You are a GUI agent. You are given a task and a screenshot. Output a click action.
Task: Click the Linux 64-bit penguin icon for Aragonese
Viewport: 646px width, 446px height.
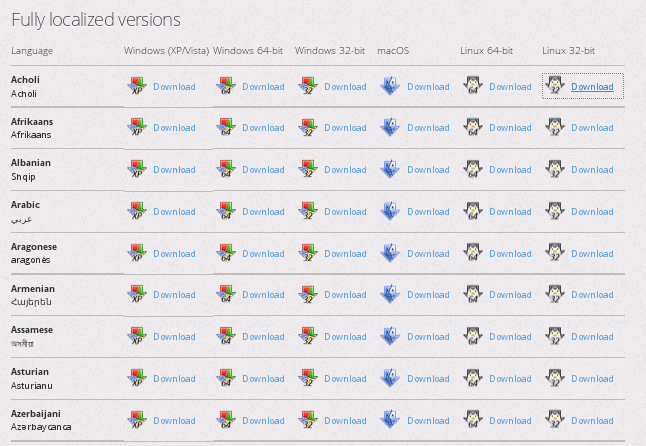(472, 254)
